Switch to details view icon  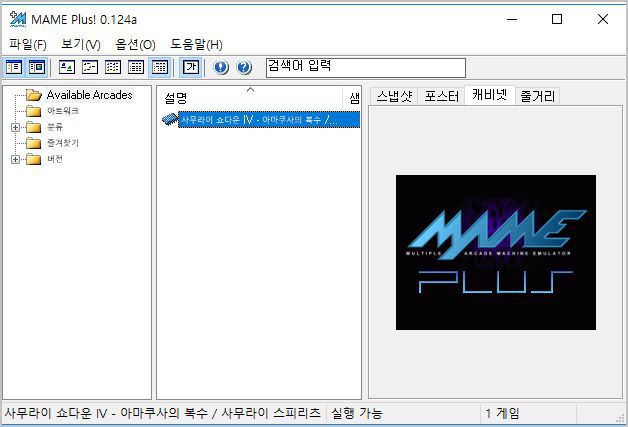[x=136, y=67]
